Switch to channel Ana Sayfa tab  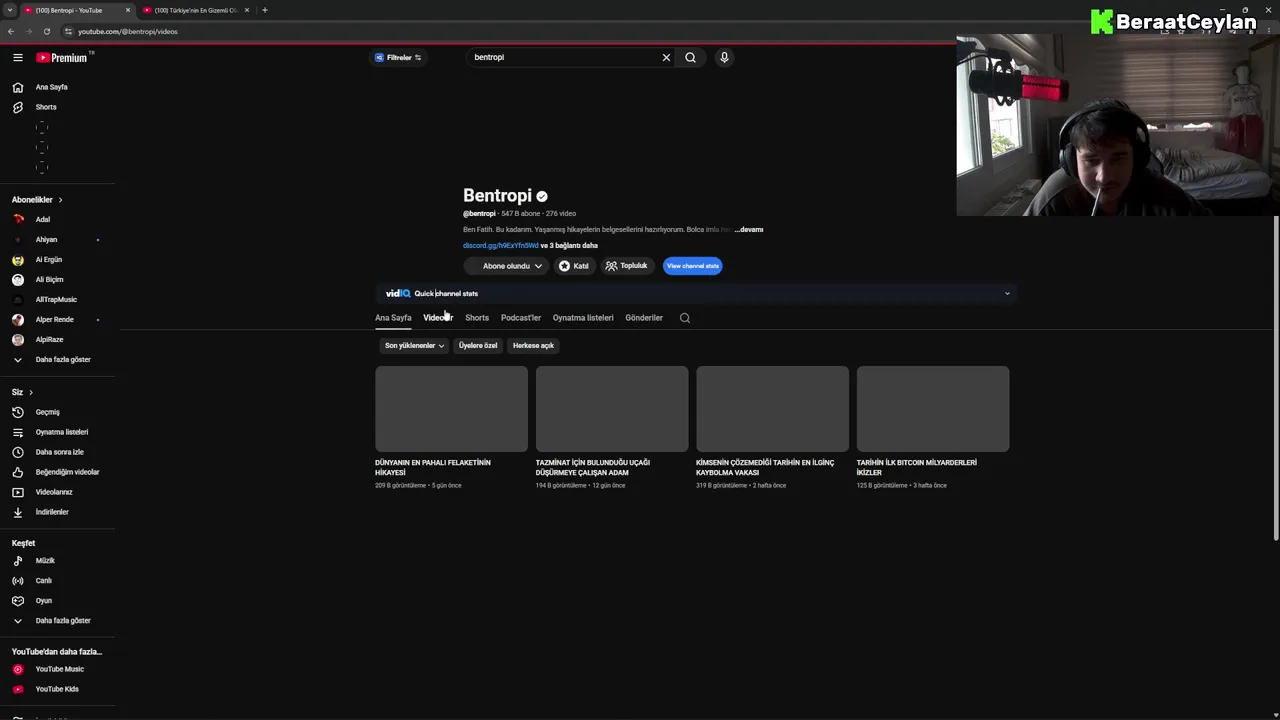coord(393,318)
